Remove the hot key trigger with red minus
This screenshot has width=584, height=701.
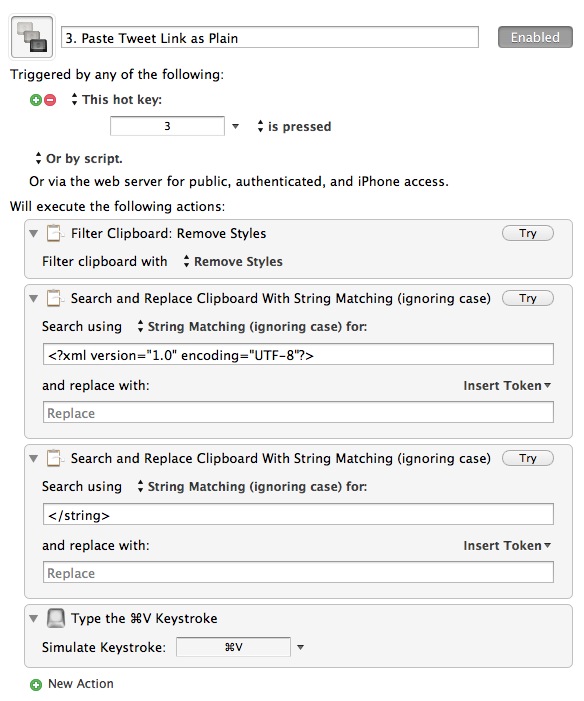tap(50, 100)
